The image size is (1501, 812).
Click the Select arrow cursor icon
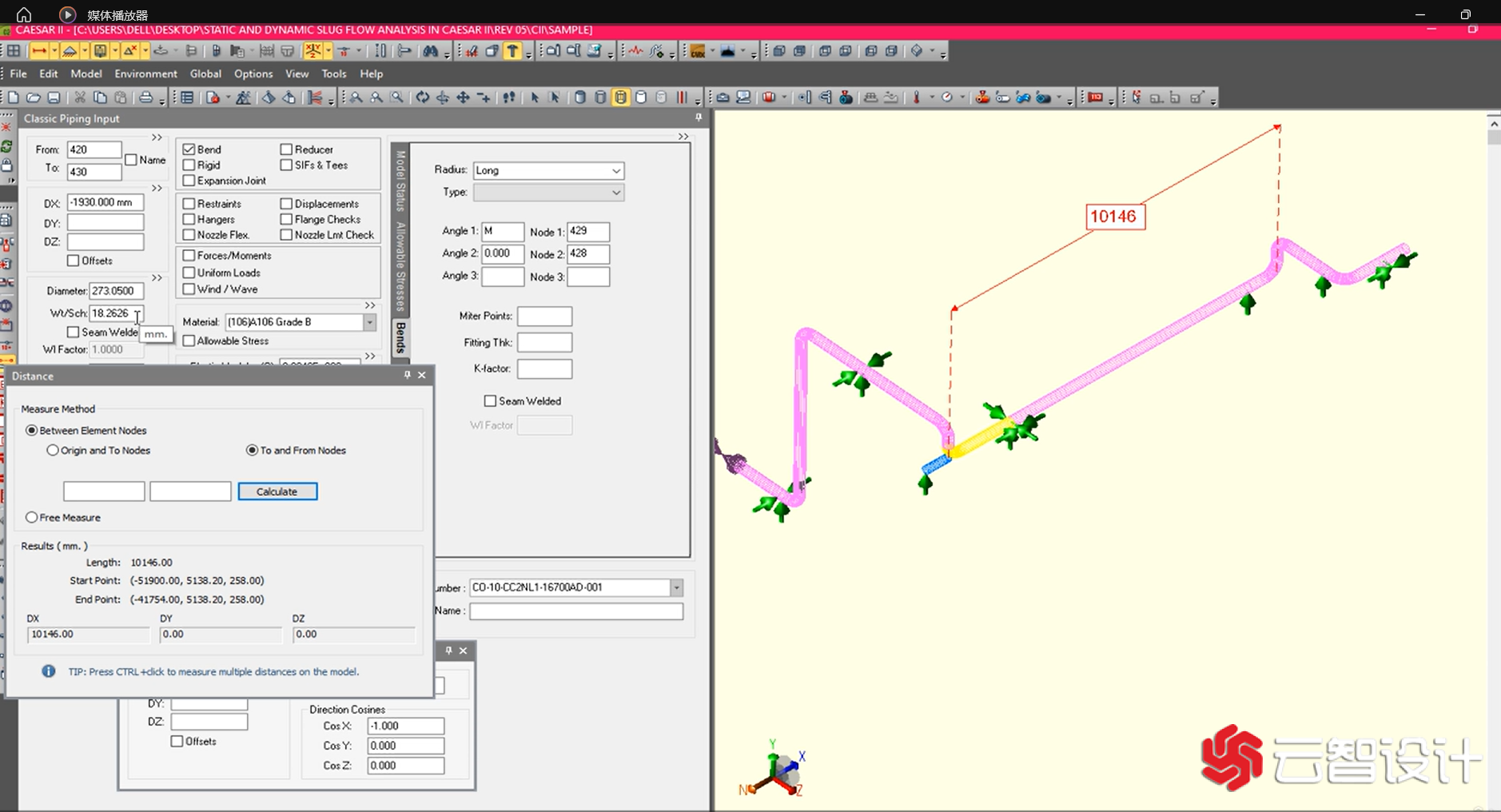tap(535, 98)
